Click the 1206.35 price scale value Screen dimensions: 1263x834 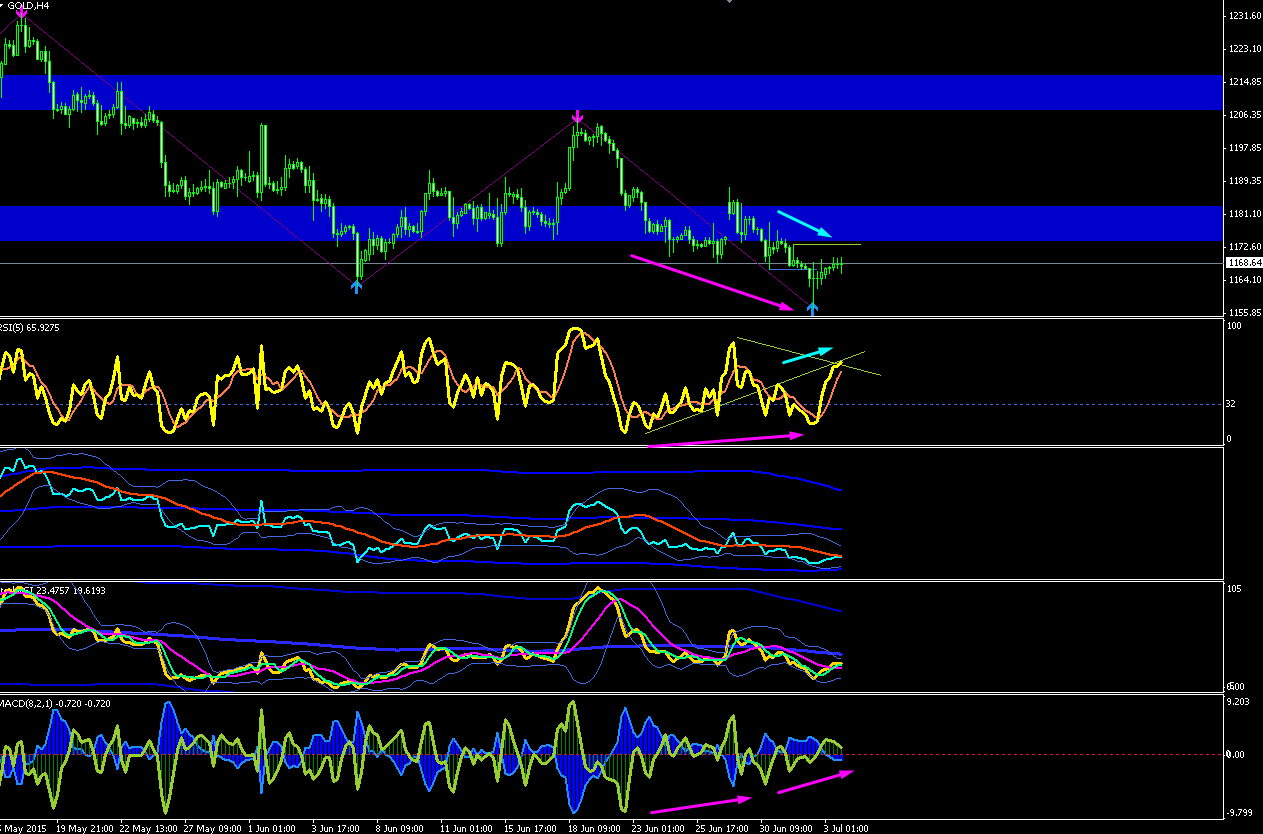1246,115
